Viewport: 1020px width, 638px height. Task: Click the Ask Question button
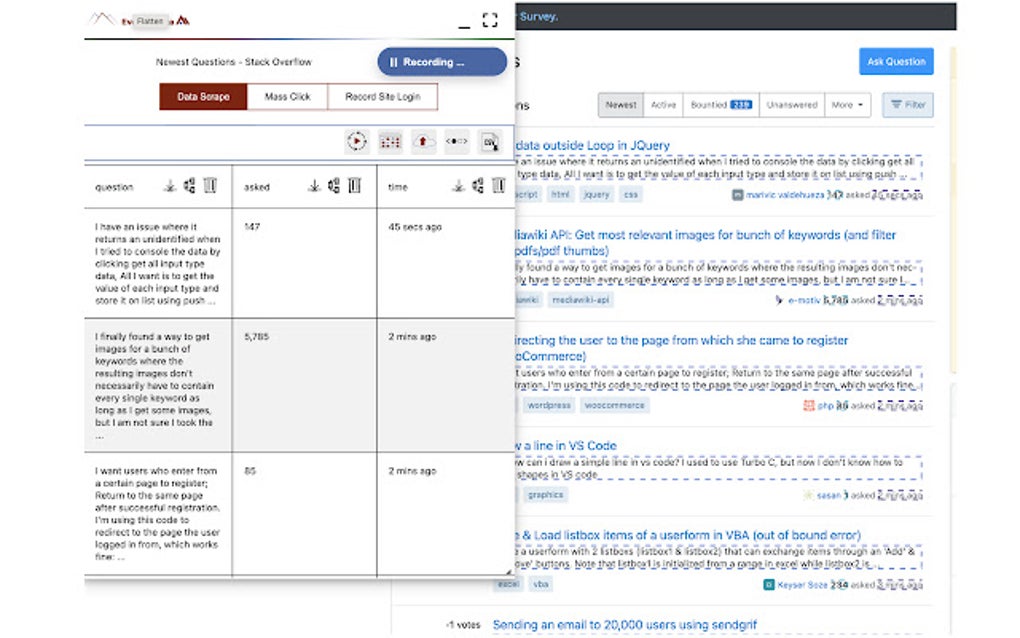(895, 61)
